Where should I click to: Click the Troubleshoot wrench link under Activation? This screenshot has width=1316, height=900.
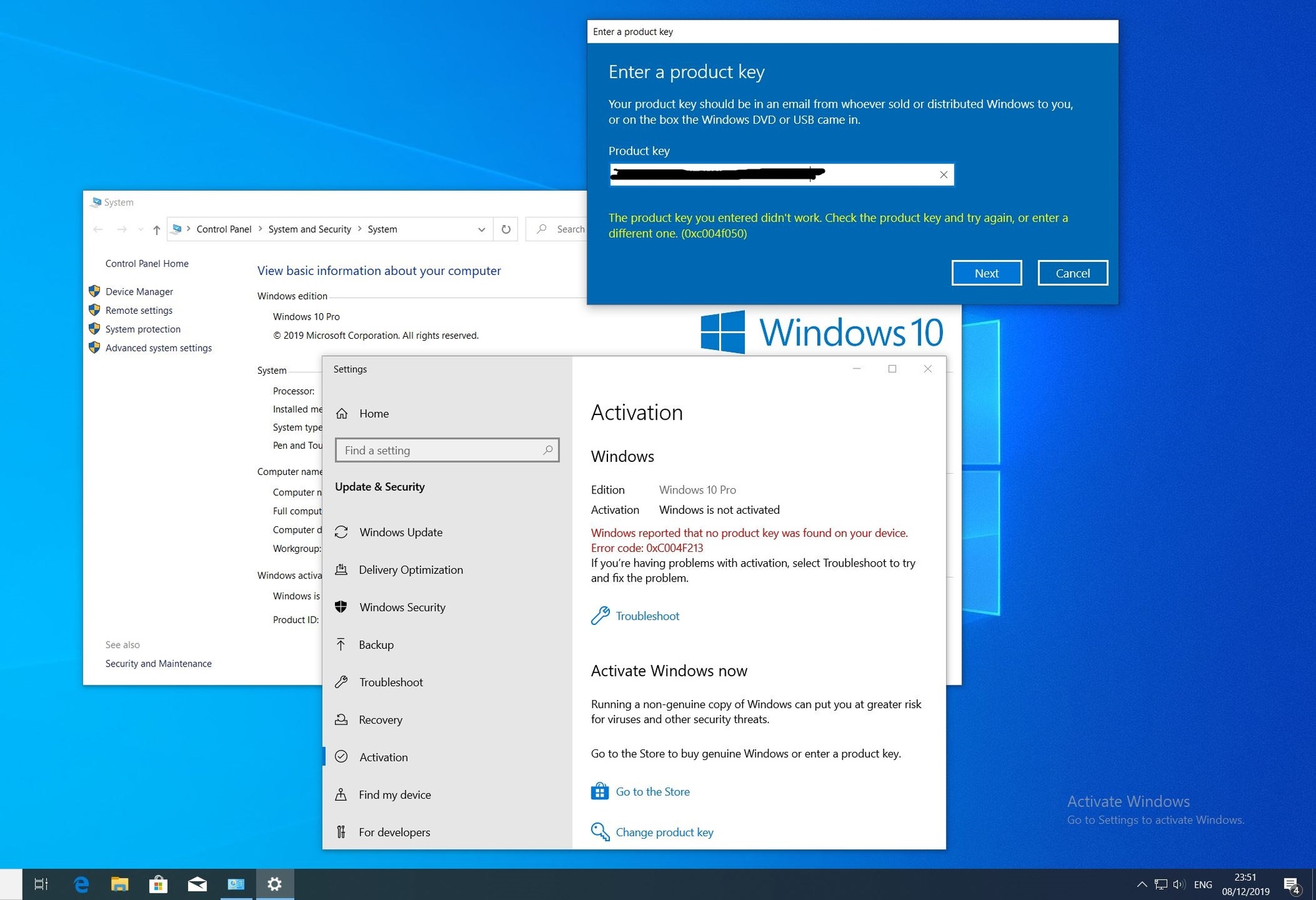point(647,616)
